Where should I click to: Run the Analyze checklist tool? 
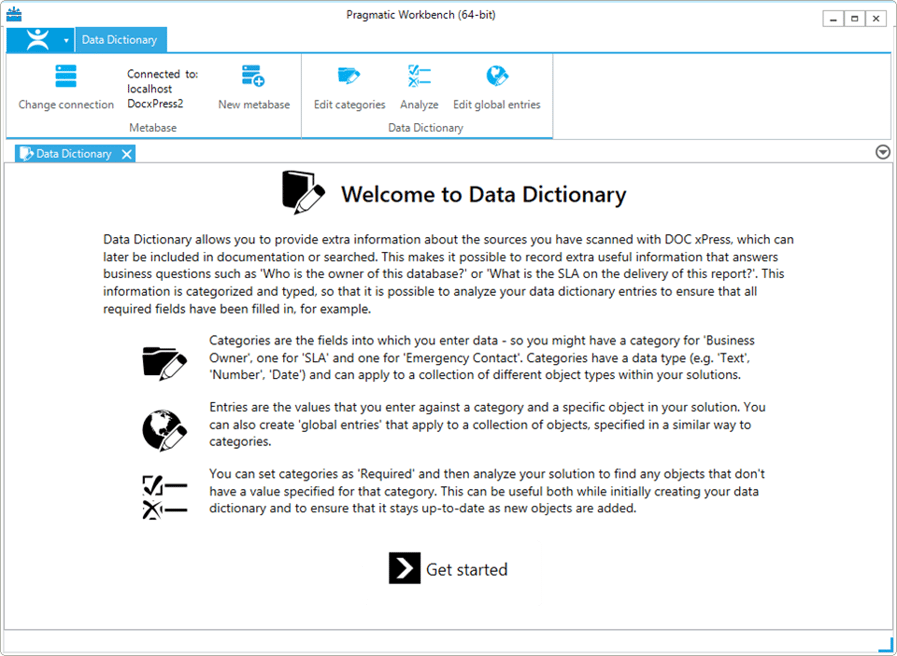point(419,77)
